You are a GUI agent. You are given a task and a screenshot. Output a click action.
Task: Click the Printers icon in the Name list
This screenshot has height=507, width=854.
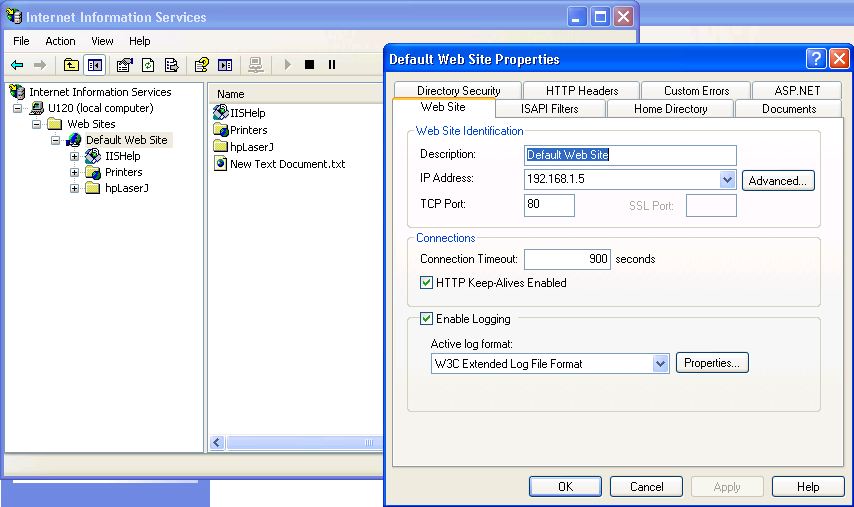[221, 130]
